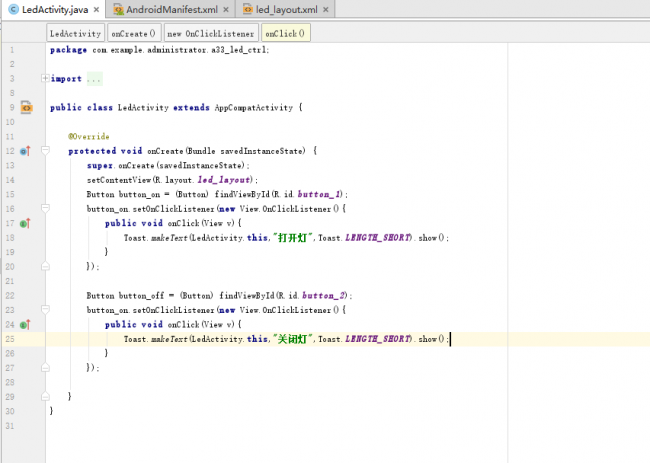This screenshot has height=463, width=650.
Task: Collapse the onCreate method fold at line 12
Action: 45,150
